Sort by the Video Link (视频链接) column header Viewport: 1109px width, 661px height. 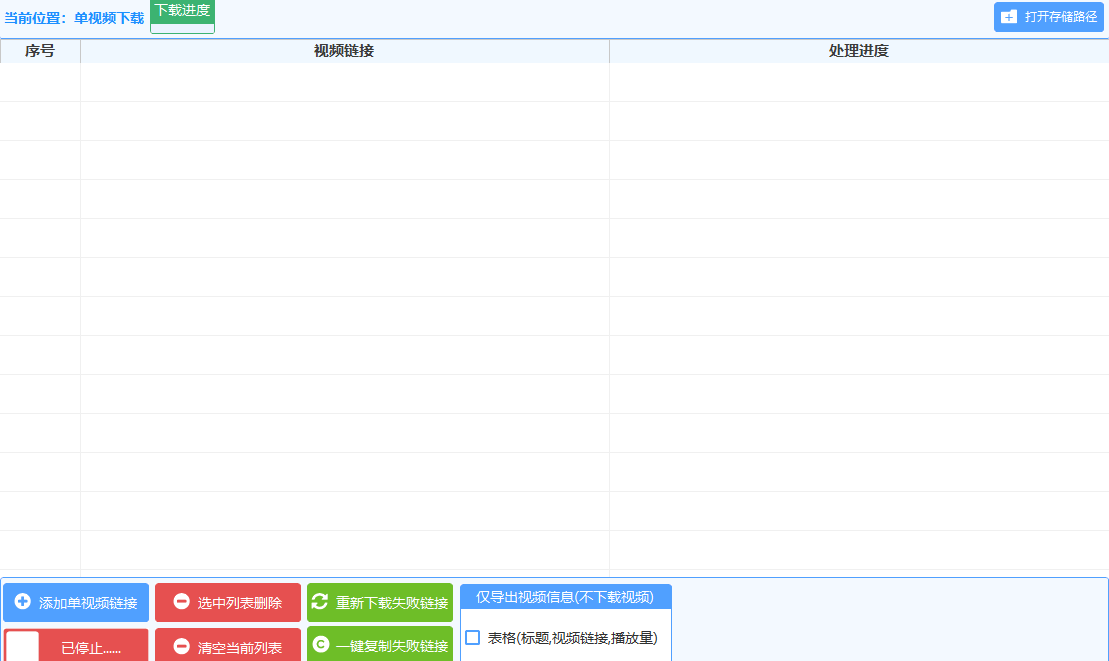click(344, 51)
